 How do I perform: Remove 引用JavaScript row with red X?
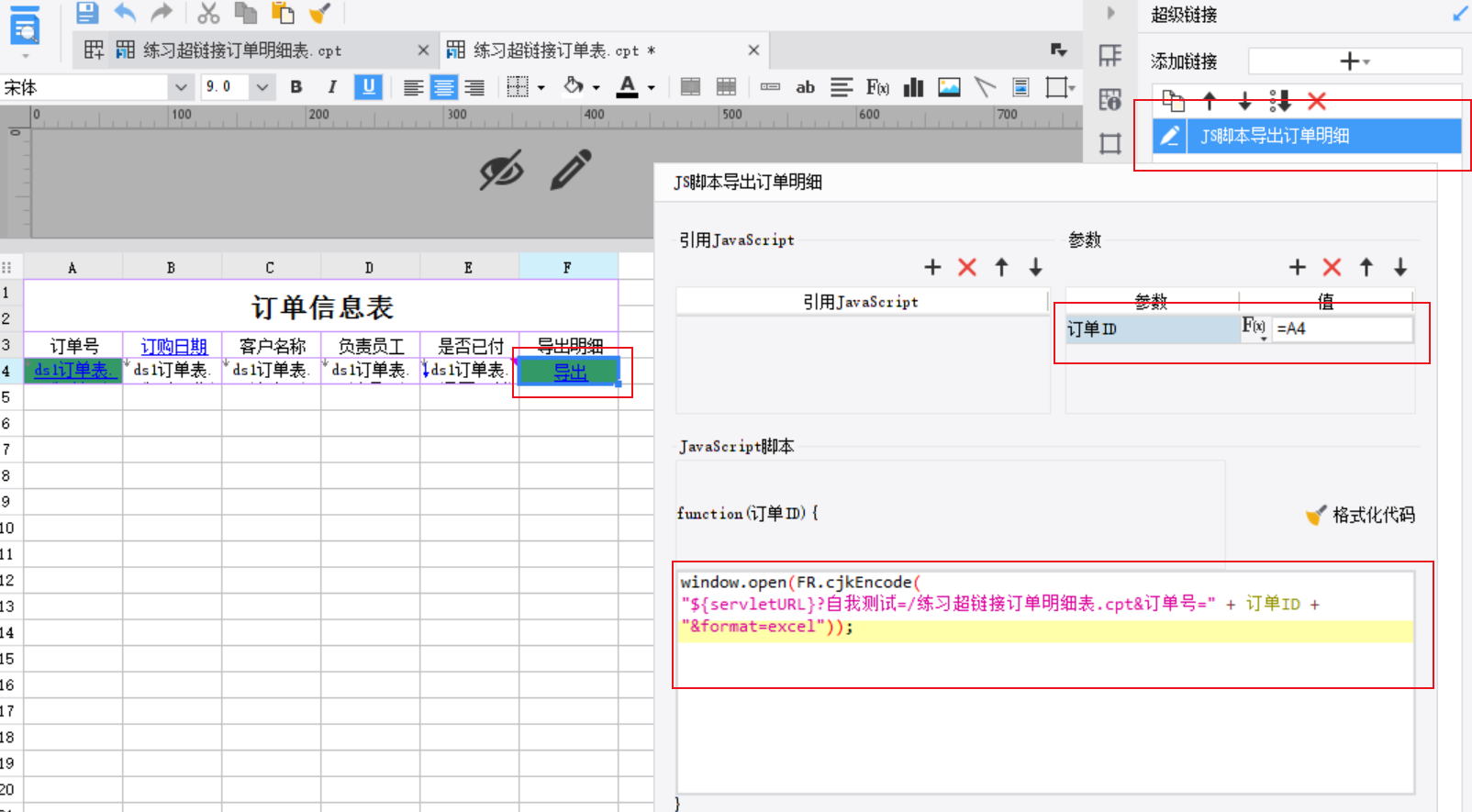pyautogui.click(x=967, y=267)
